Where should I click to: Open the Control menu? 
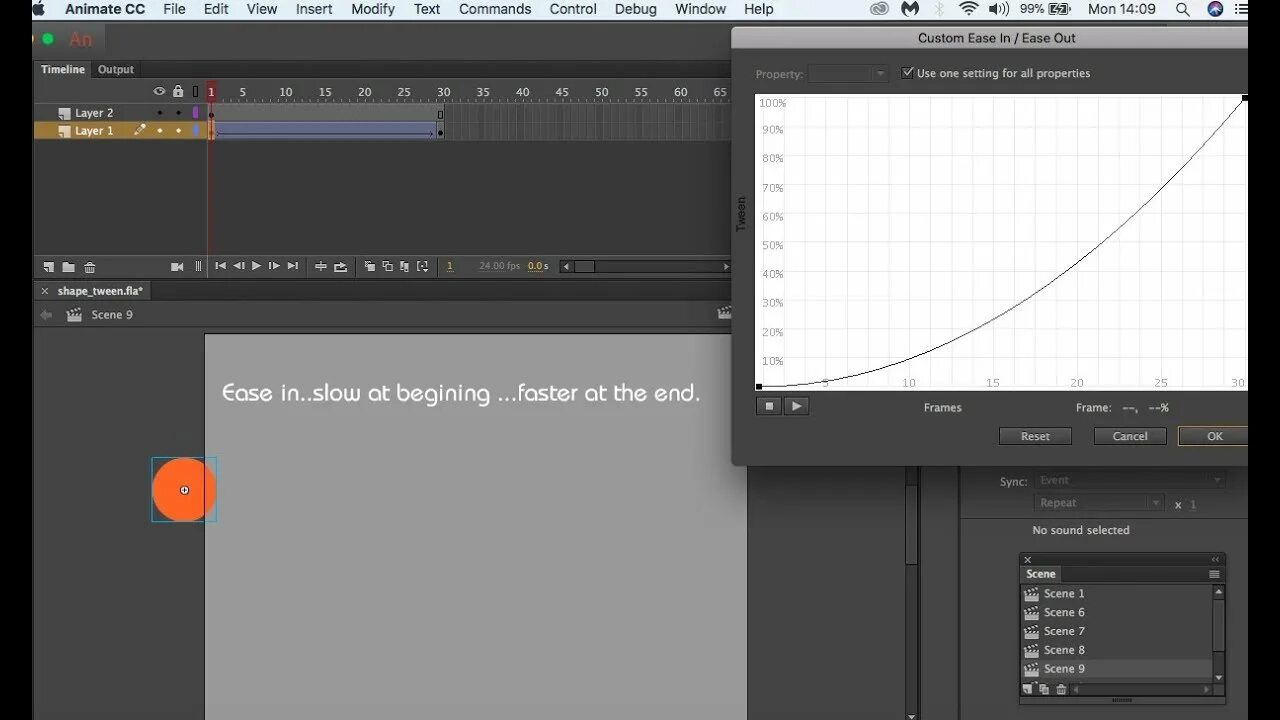(x=573, y=9)
